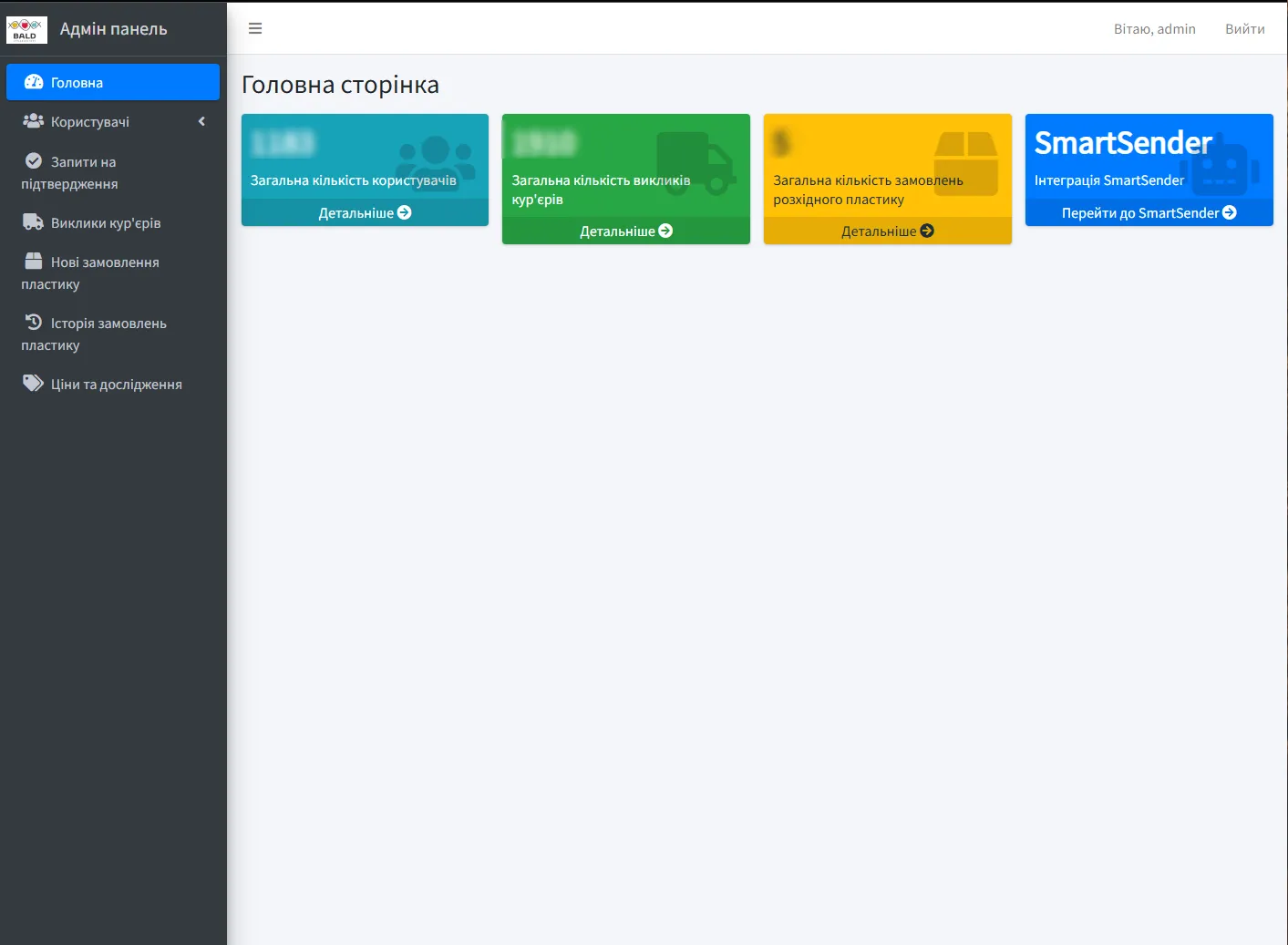Click the Вітаю, admin greeting
Viewport: 1288px width, 945px height.
1154,29
